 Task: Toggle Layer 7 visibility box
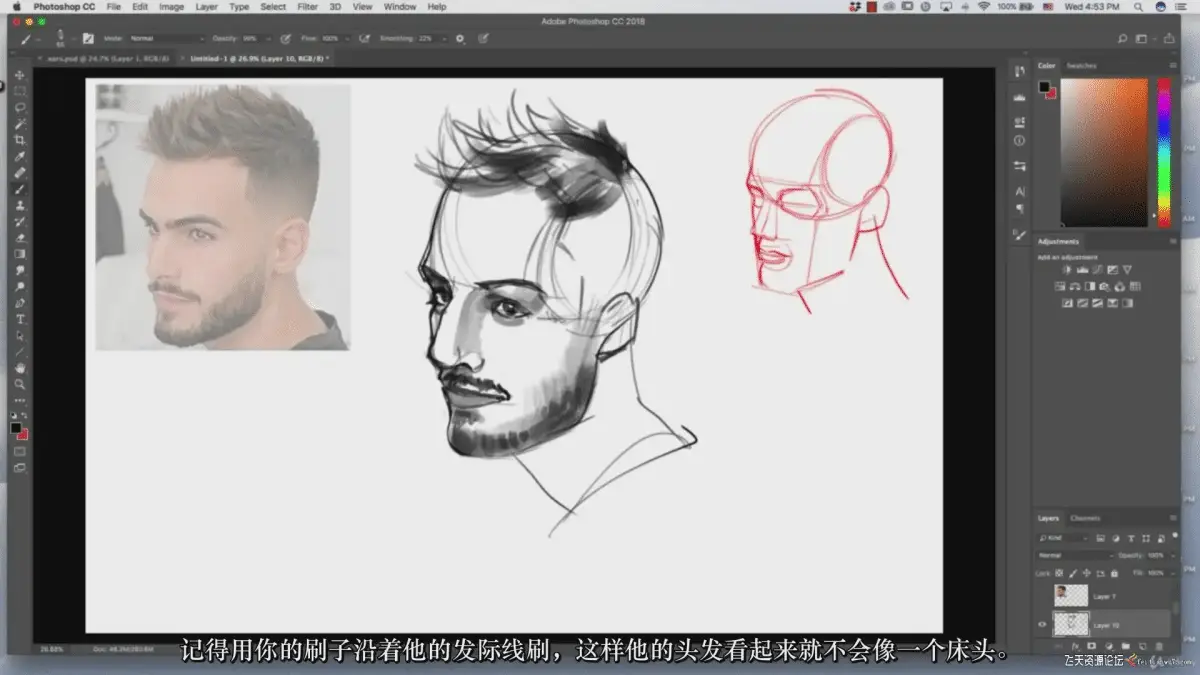pyautogui.click(x=1042, y=596)
